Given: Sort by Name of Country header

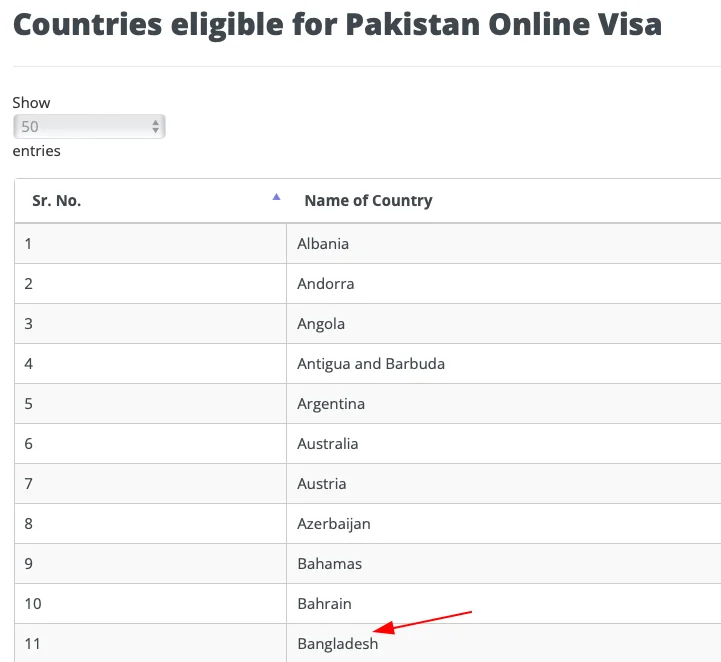Looking at the screenshot, I should point(368,201).
